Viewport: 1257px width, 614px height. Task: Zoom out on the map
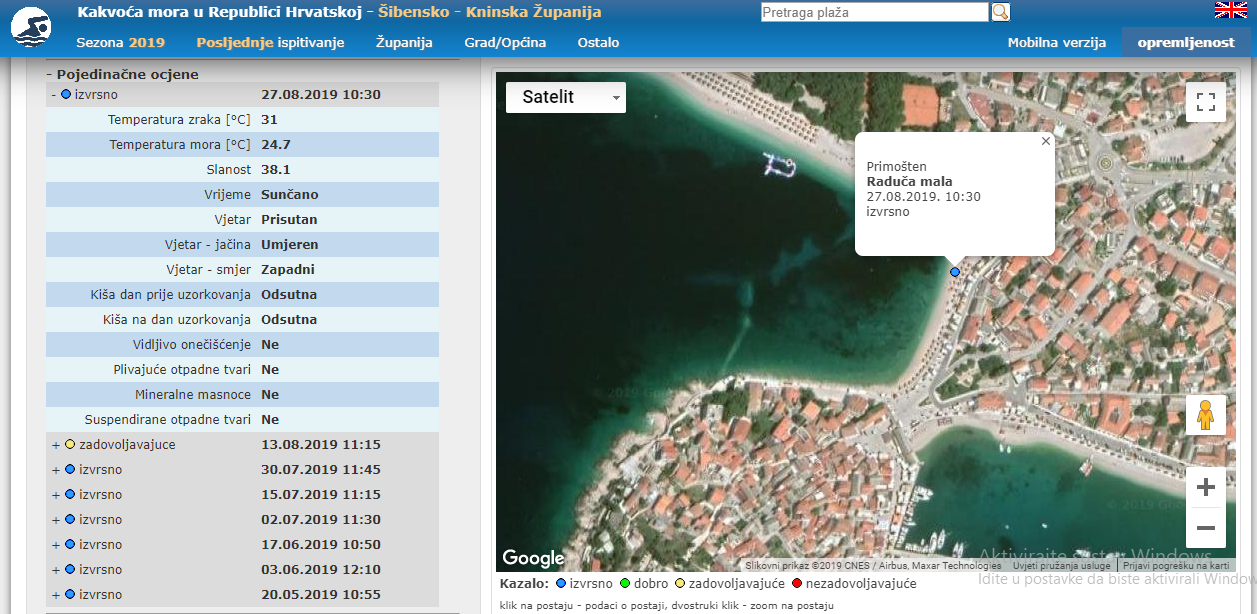[1205, 528]
